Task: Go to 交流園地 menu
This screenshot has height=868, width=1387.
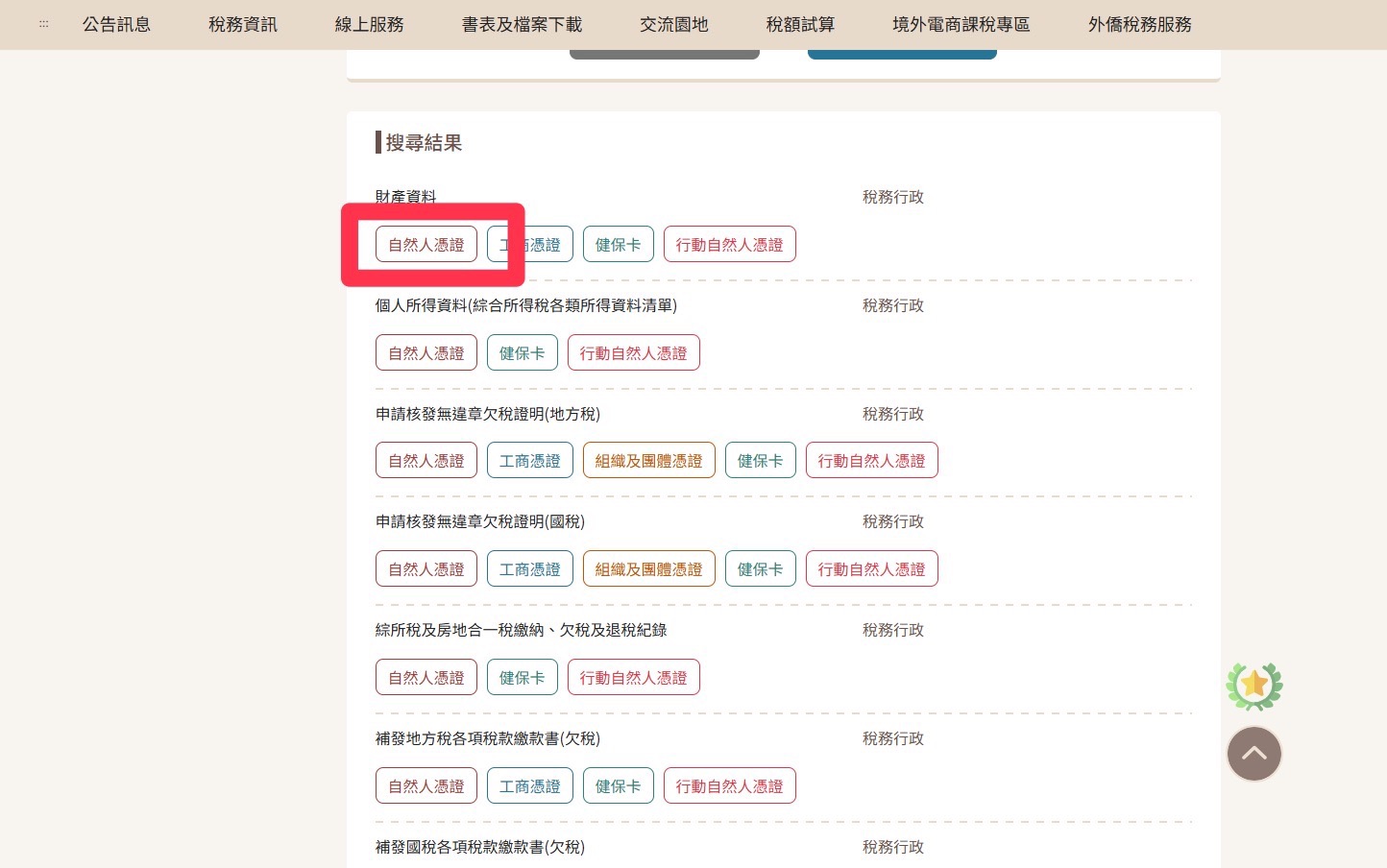Action: coord(673,24)
